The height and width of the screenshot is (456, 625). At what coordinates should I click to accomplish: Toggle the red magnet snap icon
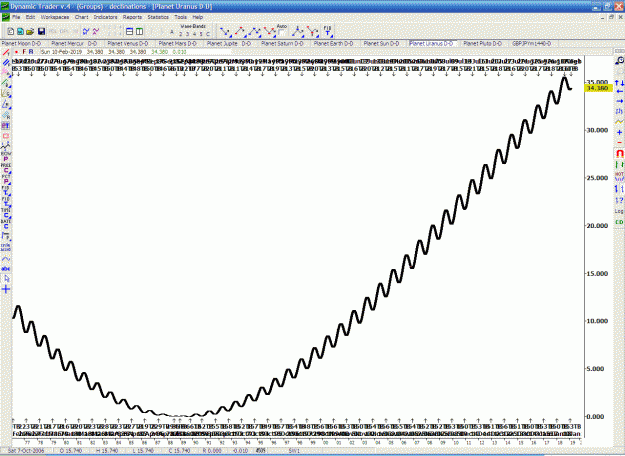(x=619, y=153)
